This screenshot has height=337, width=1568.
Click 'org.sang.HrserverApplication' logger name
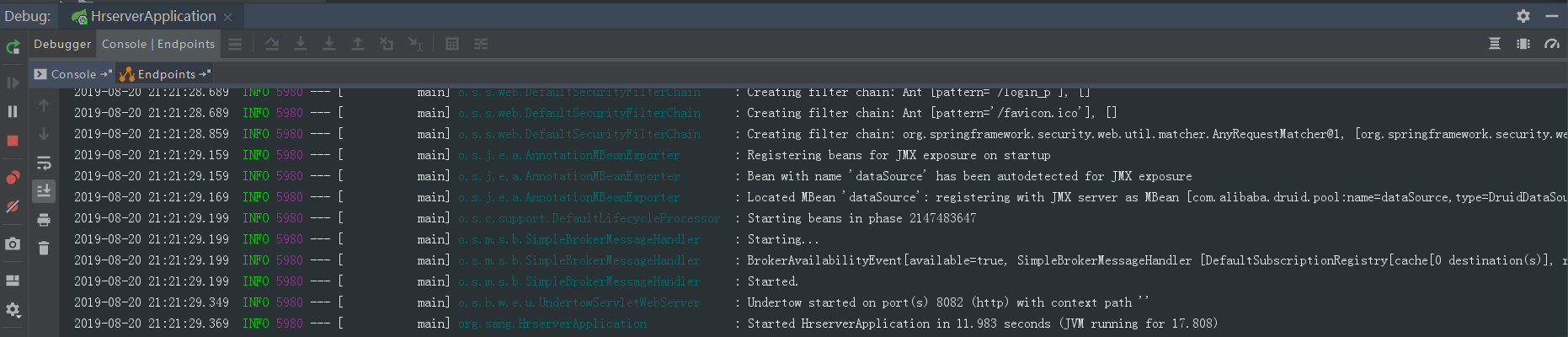pyautogui.click(x=552, y=324)
